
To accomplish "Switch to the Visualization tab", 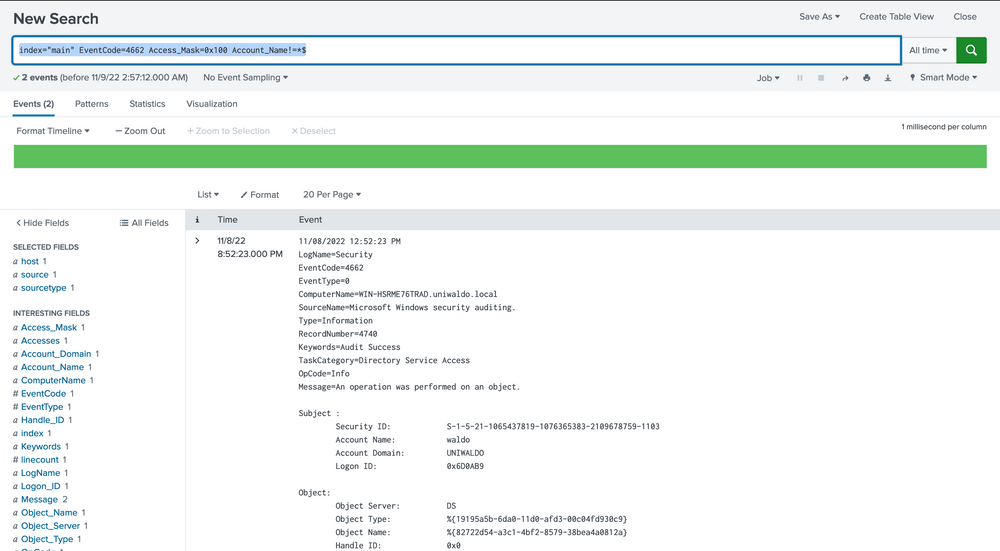I will (x=212, y=104).
